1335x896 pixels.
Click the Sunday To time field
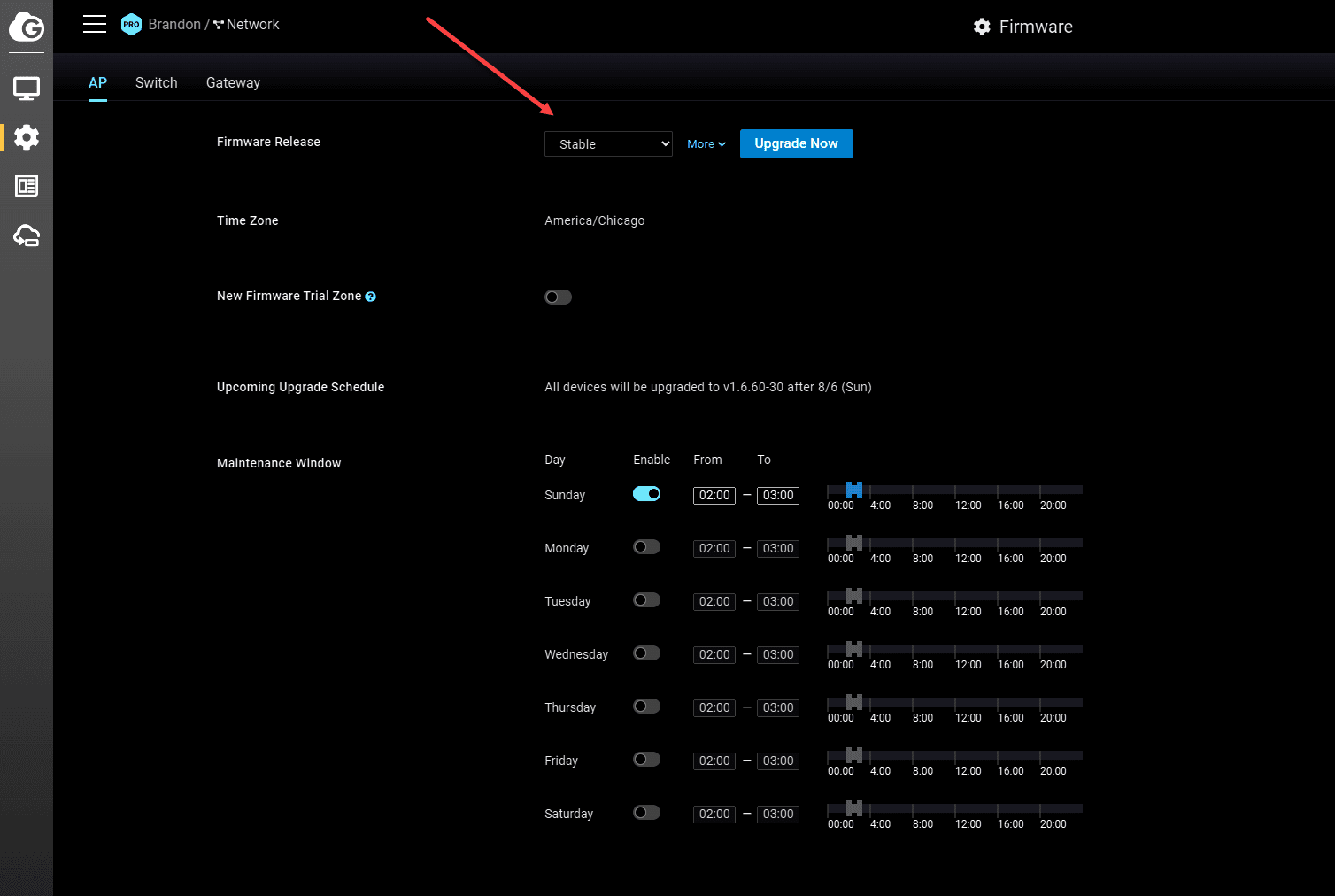point(778,496)
